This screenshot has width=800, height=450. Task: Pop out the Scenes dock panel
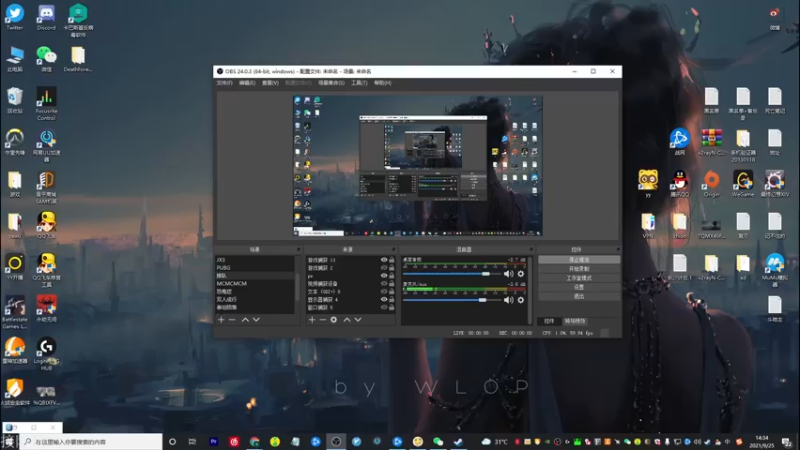(298, 249)
